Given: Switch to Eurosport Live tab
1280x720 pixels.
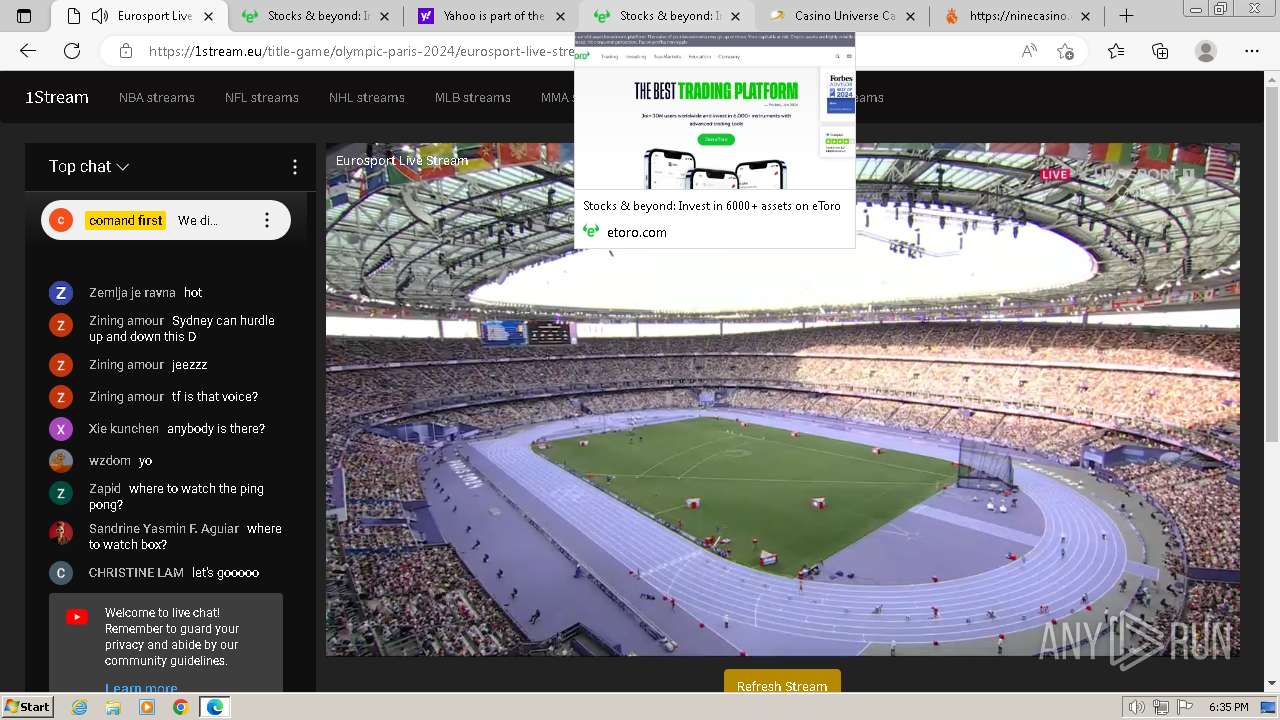Looking at the screenshot, I should [x=141, y=16].
